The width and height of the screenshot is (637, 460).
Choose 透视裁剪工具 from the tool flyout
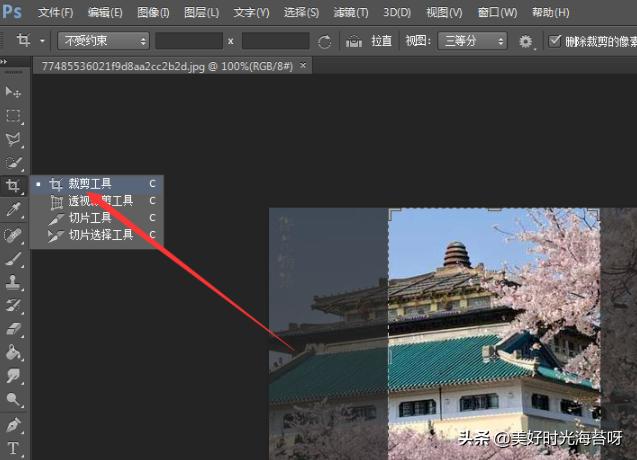[x=100, y=201]
